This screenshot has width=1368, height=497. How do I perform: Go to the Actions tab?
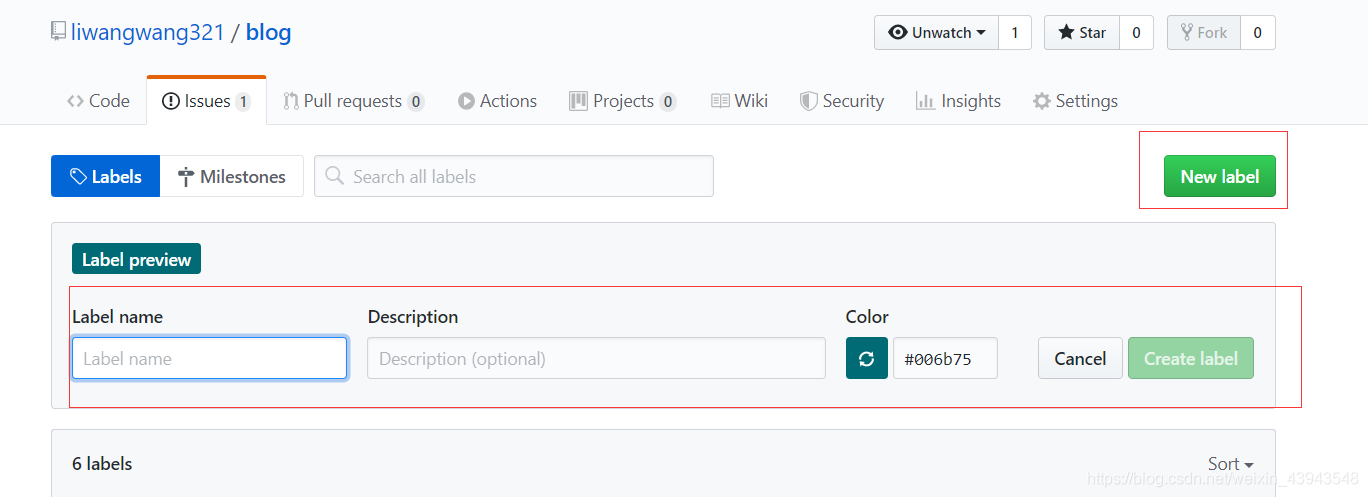497,101
